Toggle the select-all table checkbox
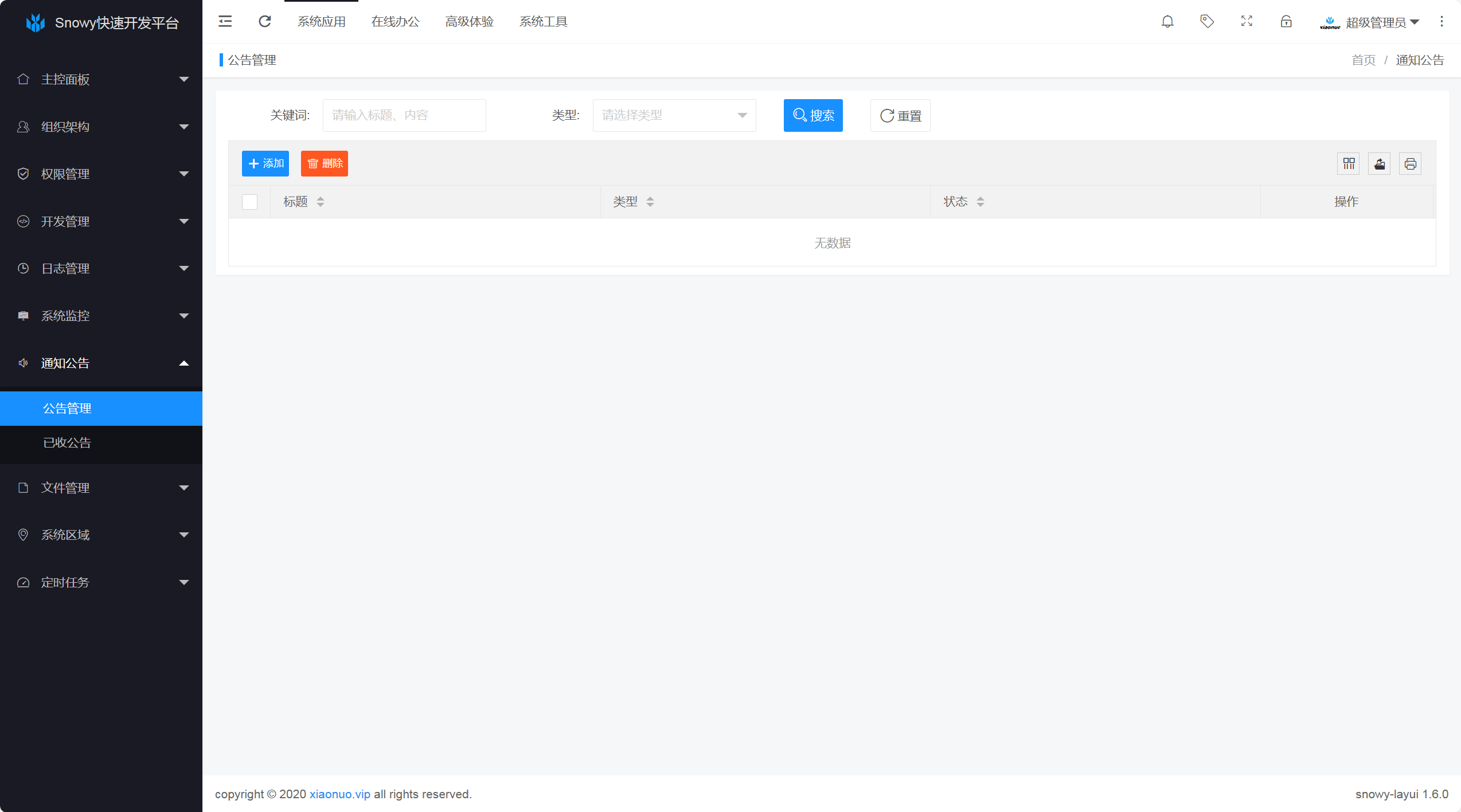Viewport: 1461px width, 812px height. 250,202
